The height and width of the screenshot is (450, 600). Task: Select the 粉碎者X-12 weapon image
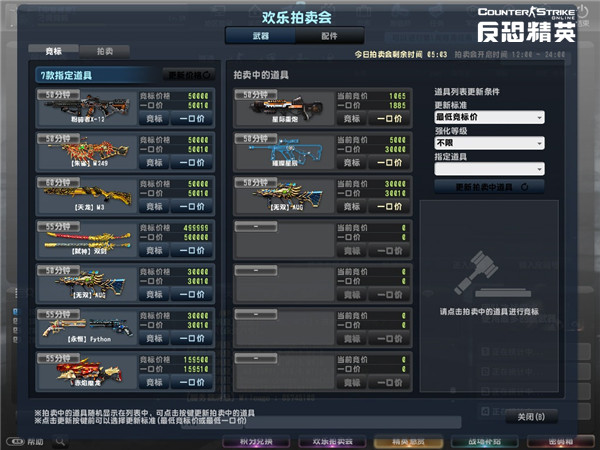[x=87, y=106]
